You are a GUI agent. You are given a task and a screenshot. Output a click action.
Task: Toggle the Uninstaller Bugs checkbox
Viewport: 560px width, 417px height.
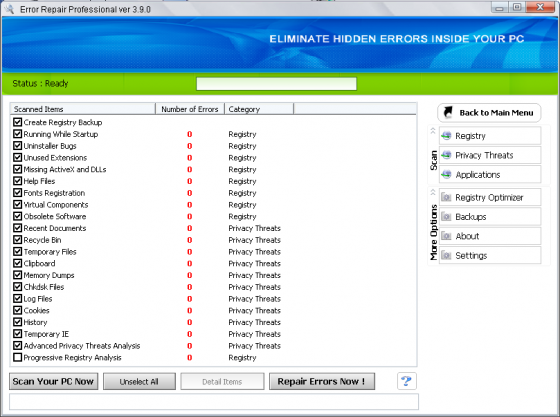[17, 146]
